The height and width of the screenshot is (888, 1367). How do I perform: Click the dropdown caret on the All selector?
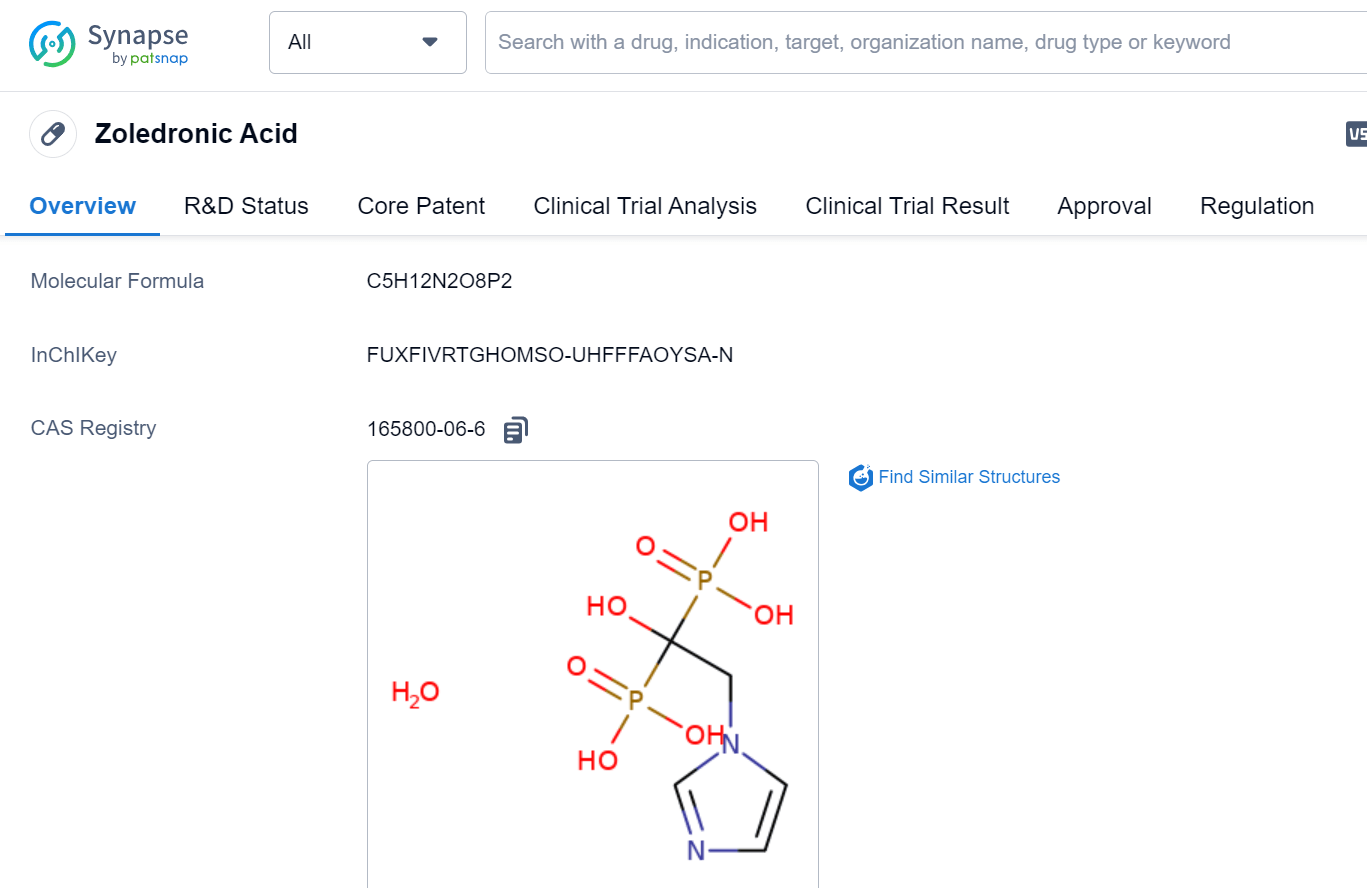429,42
